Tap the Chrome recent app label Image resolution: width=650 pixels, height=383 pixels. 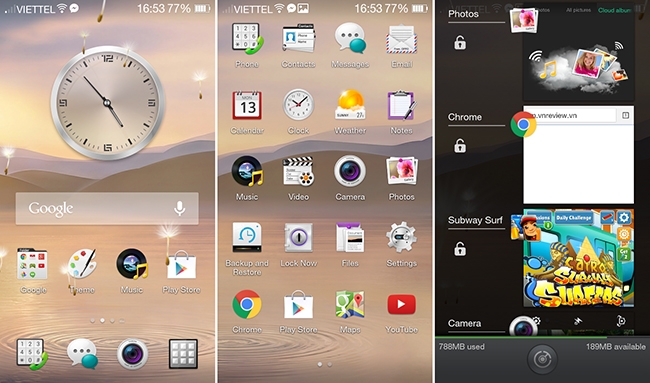pyautogui.click(x=465, y=117)
